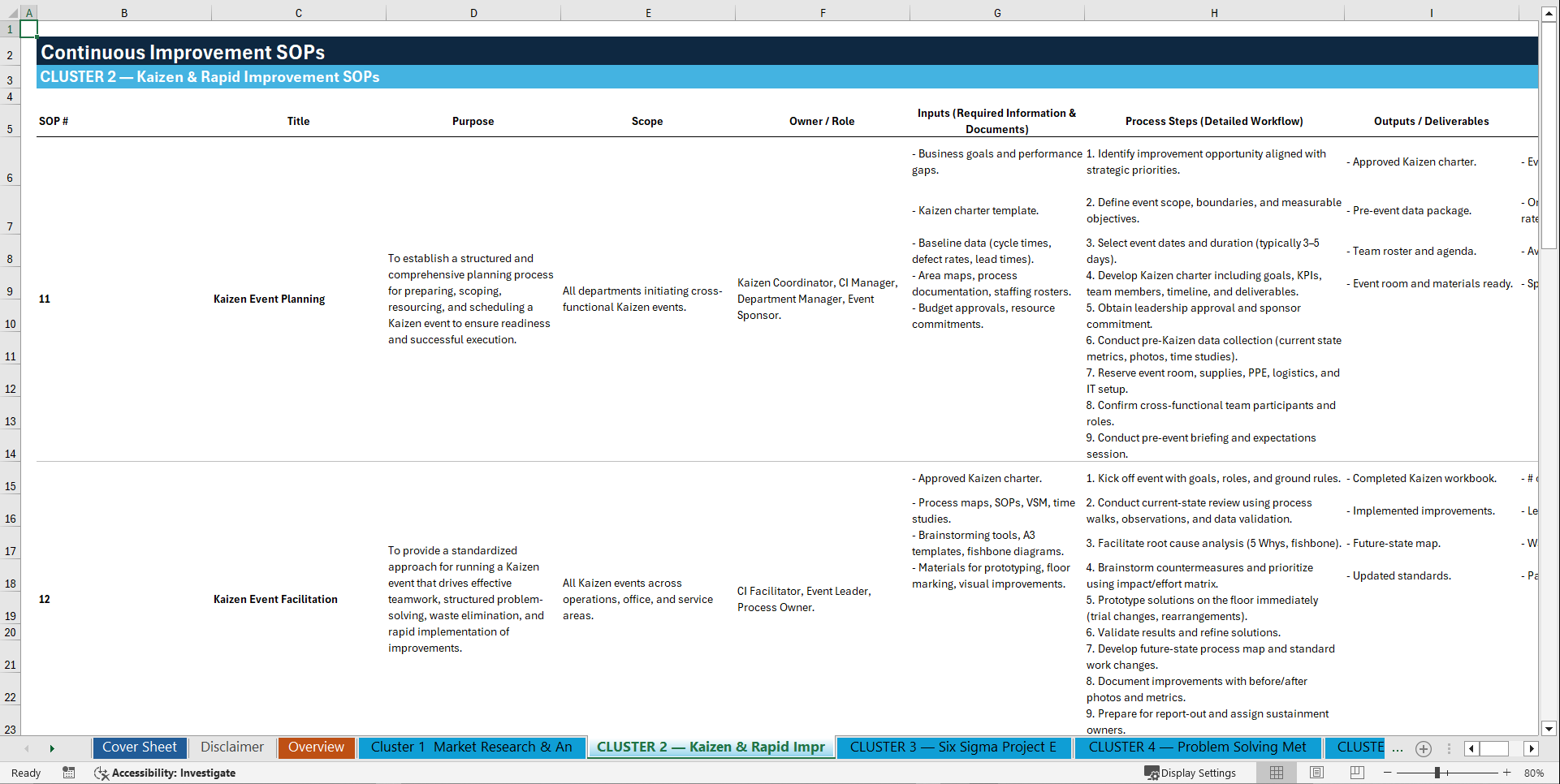Start macro recording from the status bar
Image resolution: width=1560 pixels, height=784 pixels.
(69, 773)
